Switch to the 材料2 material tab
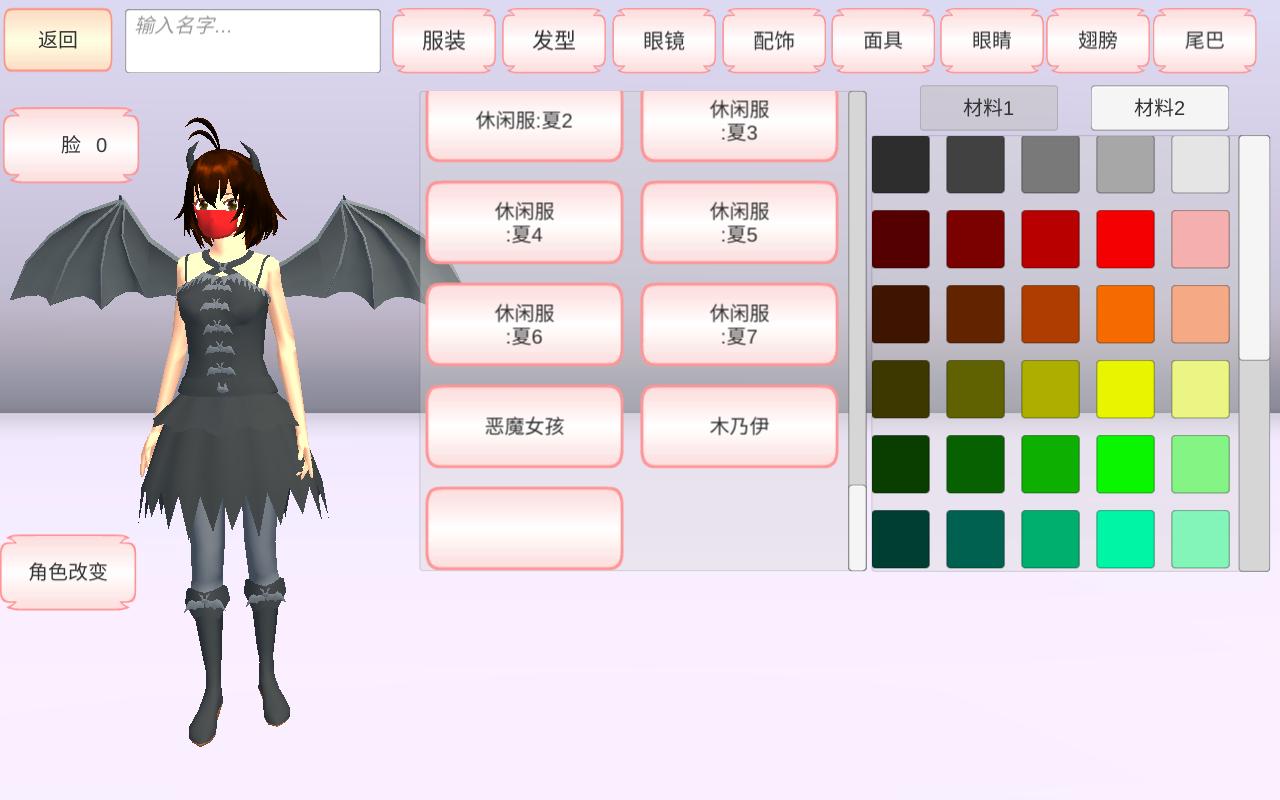 point(1159,108)
